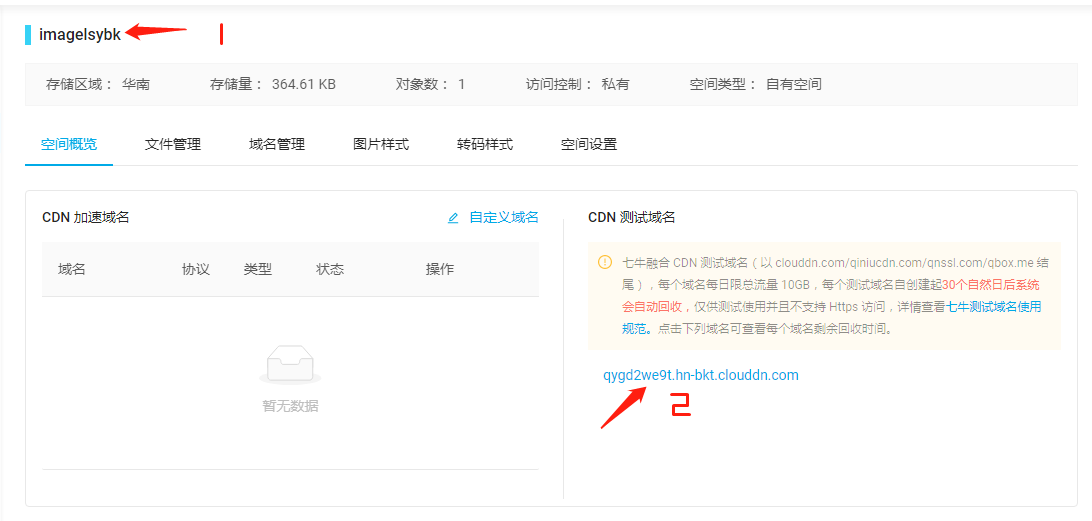
Task: Click the red 30个自然日后系统 warning text
Action: 992,285
